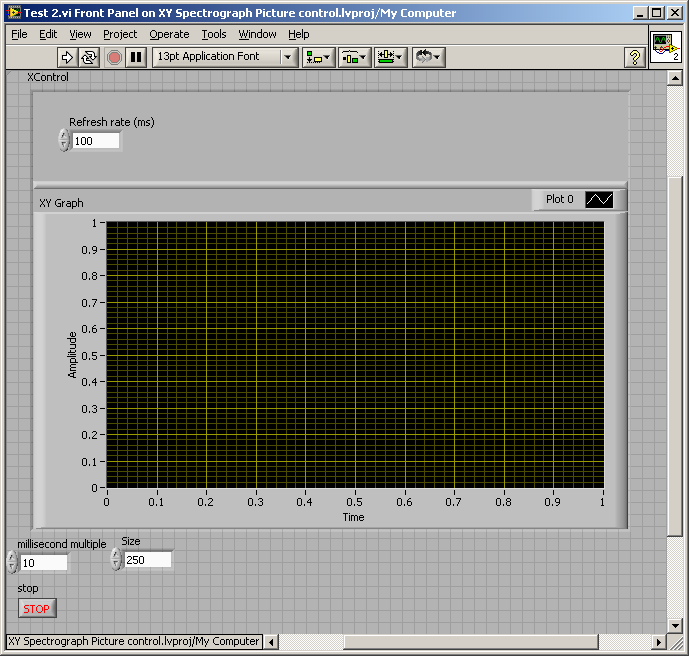The image size is (689, 656).
Task: Open the Help menu
Action: point(299,34)
